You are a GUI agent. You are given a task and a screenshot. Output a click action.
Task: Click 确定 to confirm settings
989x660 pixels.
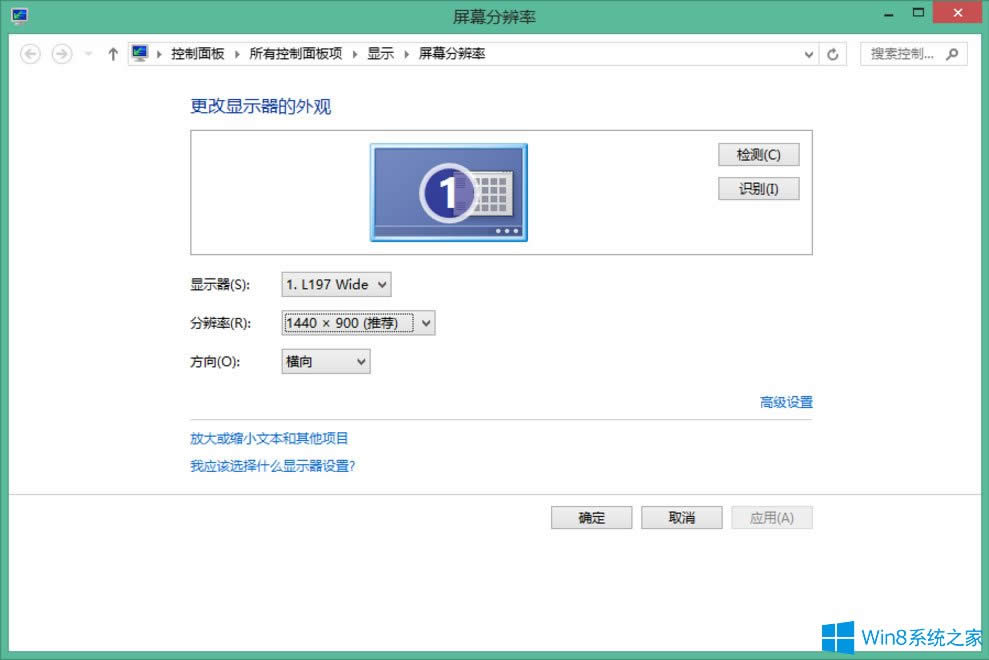591,517
